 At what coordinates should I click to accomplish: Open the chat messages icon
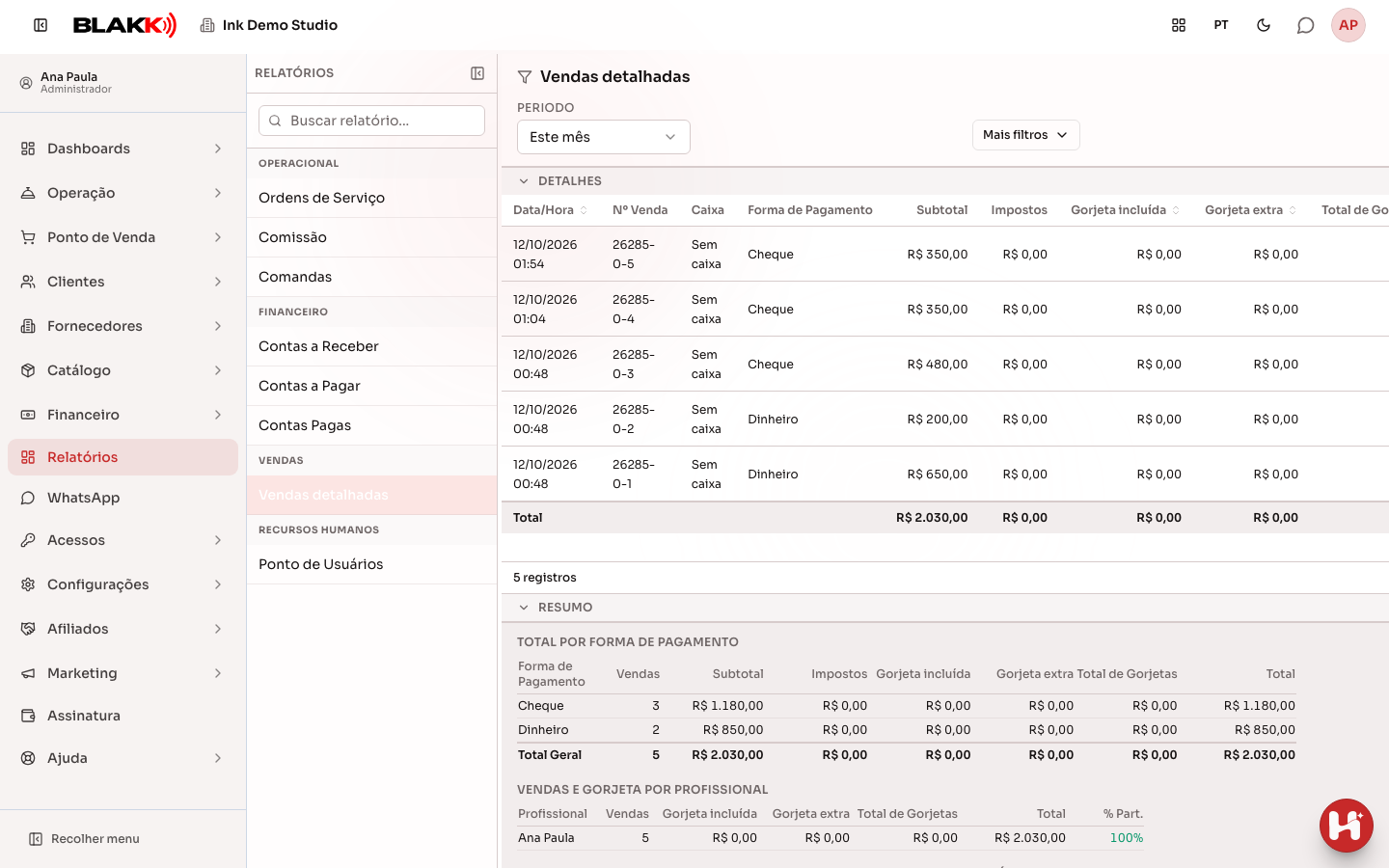tap(1306, 25)
